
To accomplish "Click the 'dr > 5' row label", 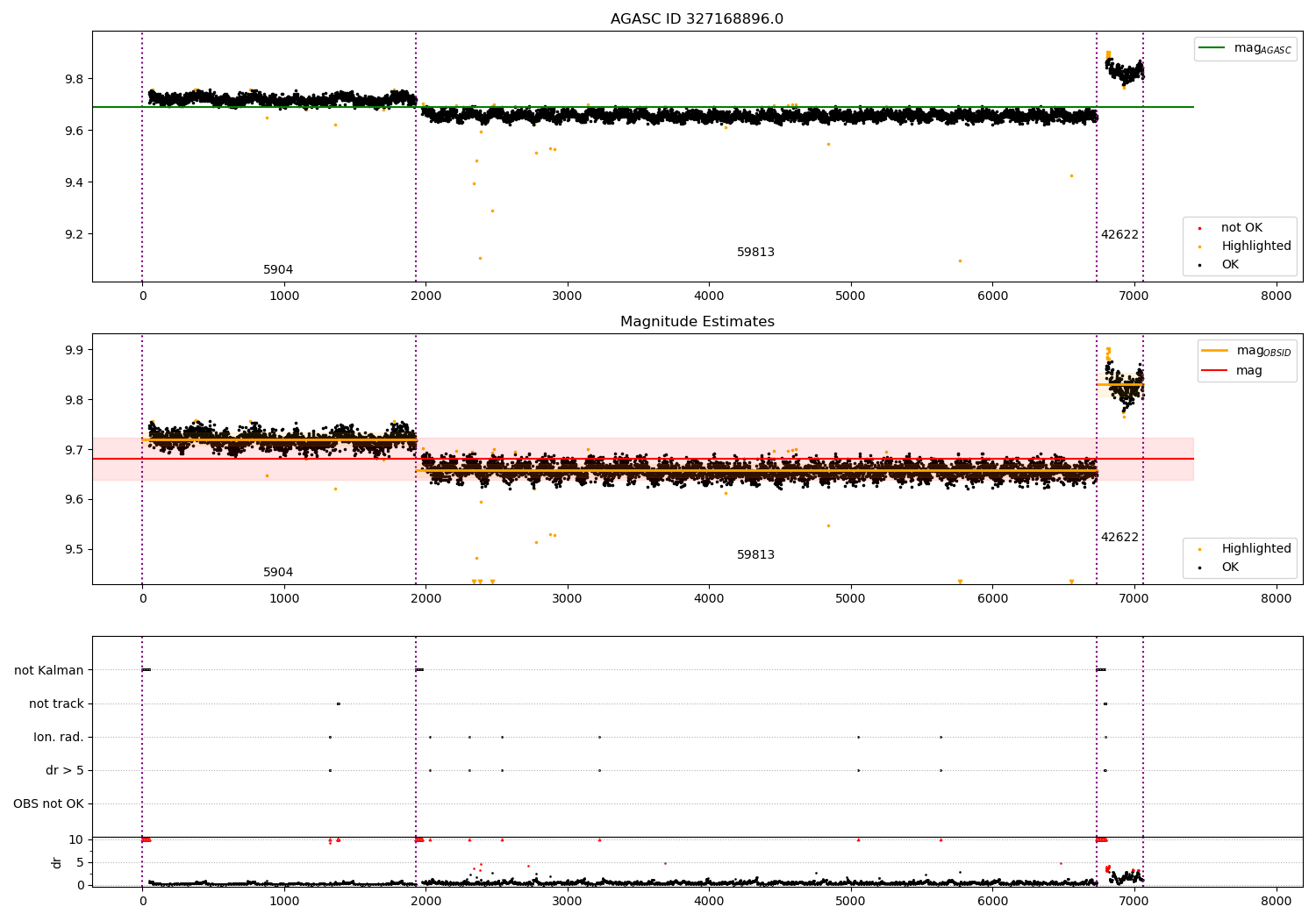I will (x=65, y=770).
